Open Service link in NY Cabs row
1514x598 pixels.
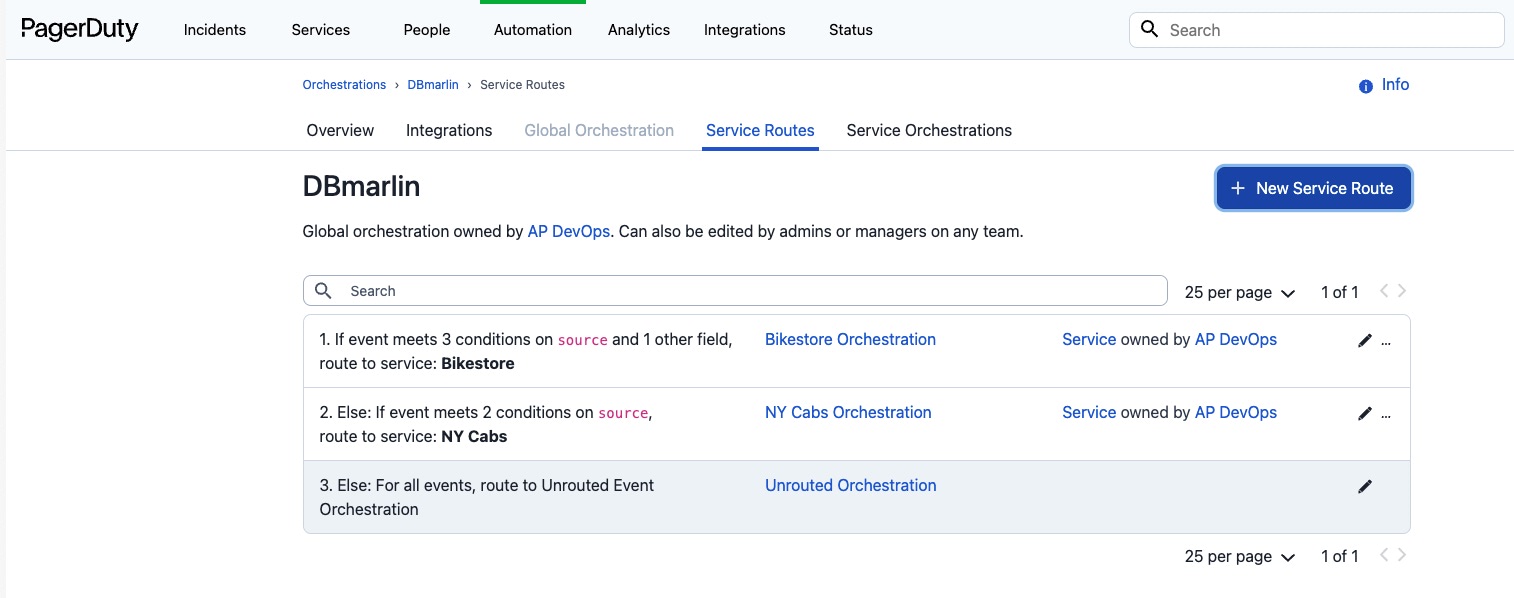pyautogui.click(x=1089, y=412)
